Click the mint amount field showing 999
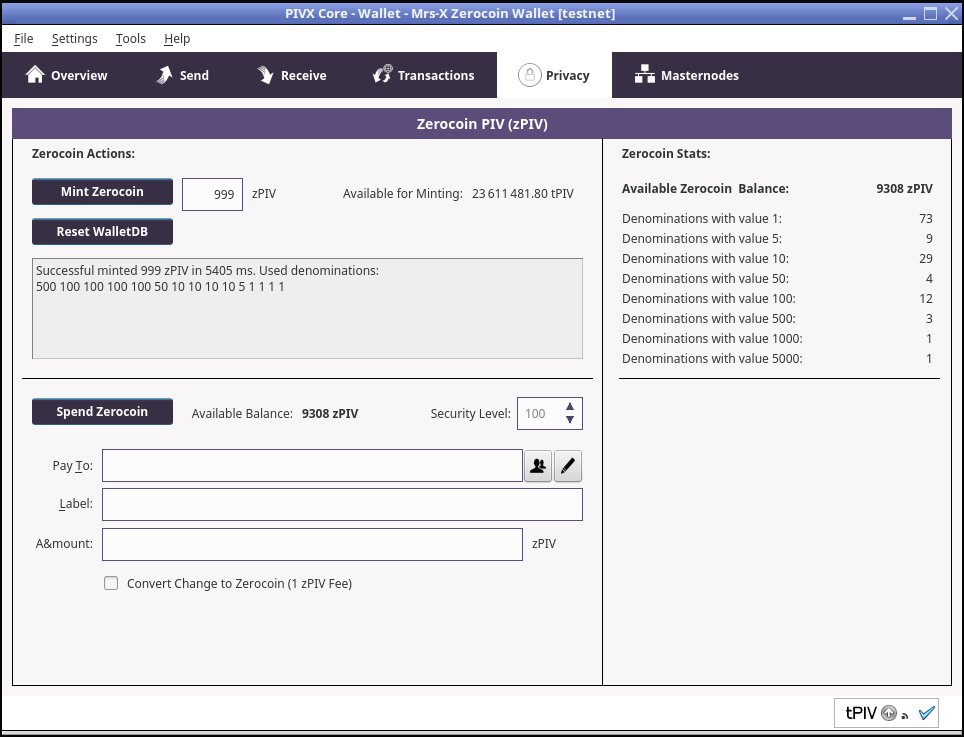 click(212, 194)
